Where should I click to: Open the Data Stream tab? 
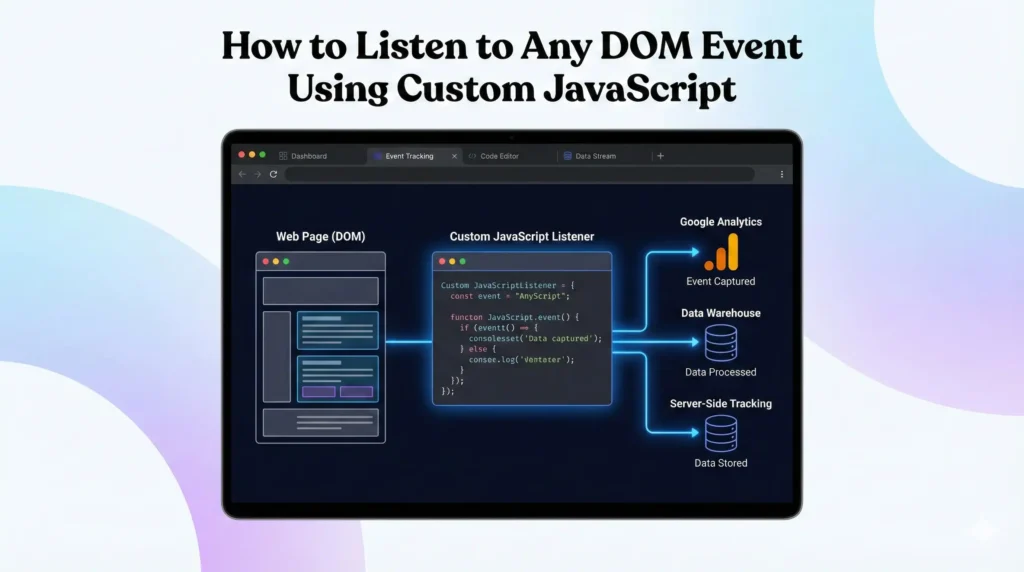(x=595, y=156)
